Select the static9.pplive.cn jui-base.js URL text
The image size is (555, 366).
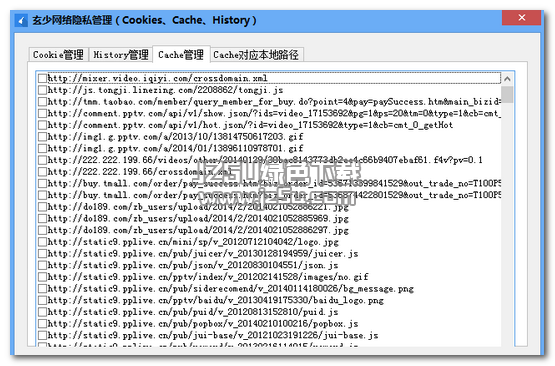(x=213, y=335)
